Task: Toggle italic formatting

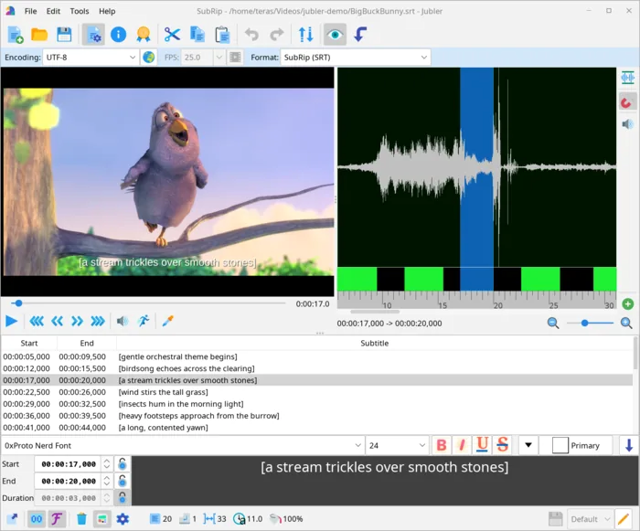Action: coord(462,445)
